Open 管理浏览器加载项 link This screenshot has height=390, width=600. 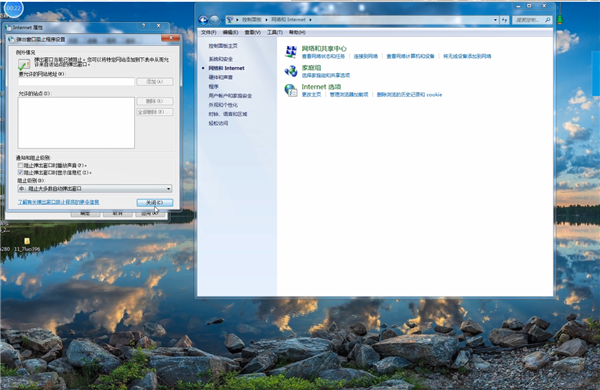(349, 95)
